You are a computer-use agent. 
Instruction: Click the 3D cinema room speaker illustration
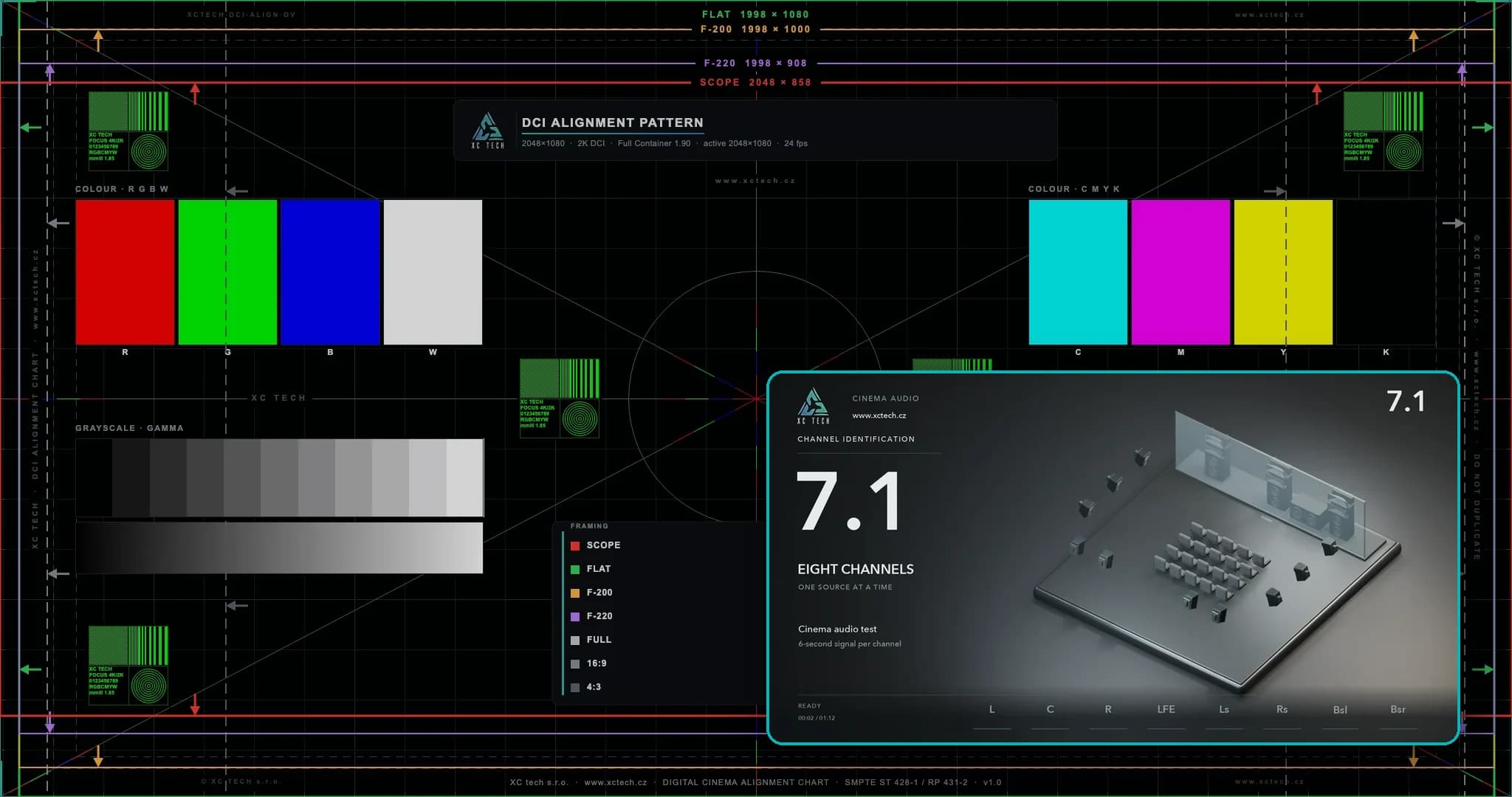pyautogui.click(x=1217, y=552)
